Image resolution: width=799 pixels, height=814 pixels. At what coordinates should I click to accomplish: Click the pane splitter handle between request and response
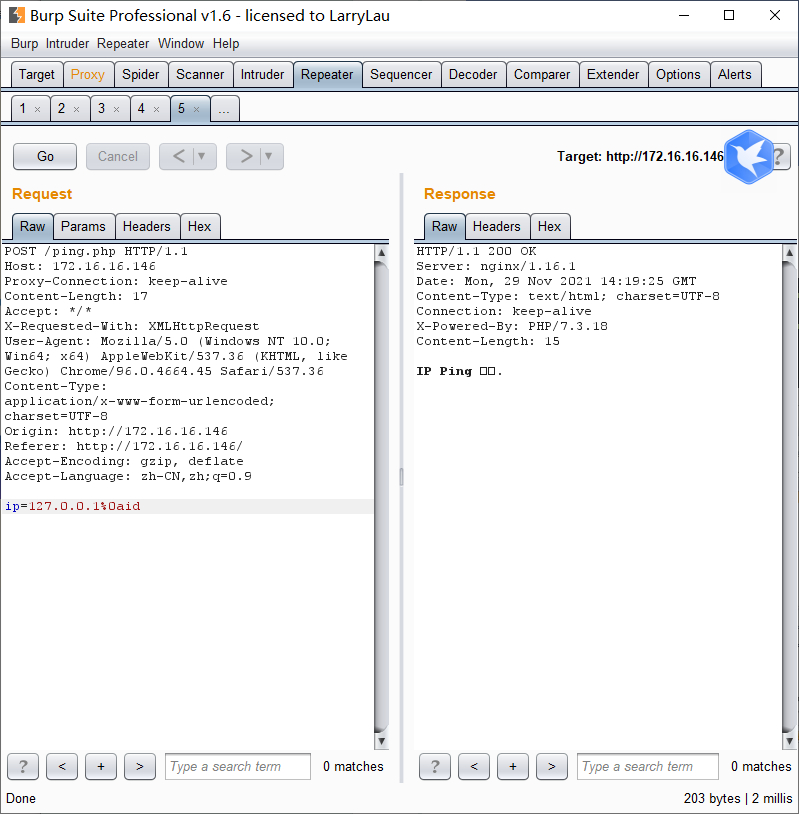(x=401, y=477)
